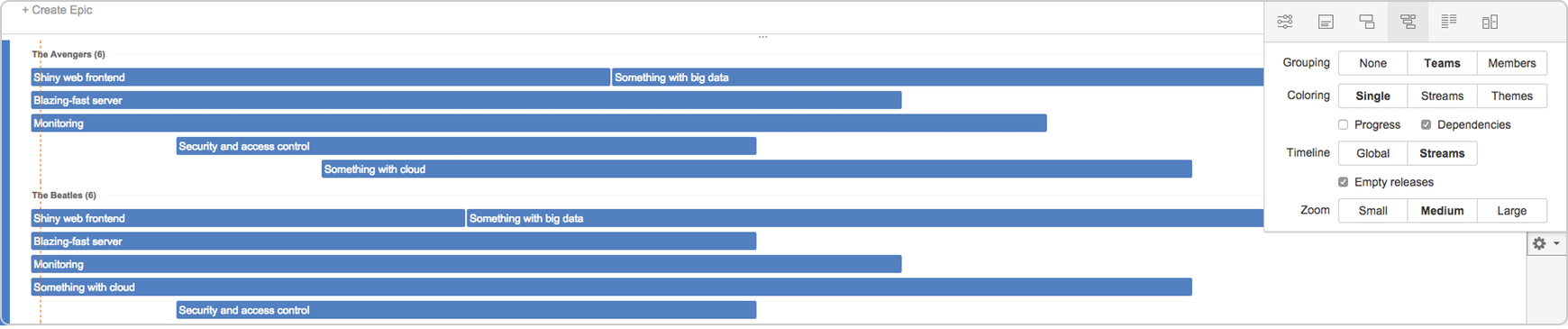Viewport: 1568px width, 329px height.
Task: Open the sliders filter settings icon
Action: coord(1285,22)
